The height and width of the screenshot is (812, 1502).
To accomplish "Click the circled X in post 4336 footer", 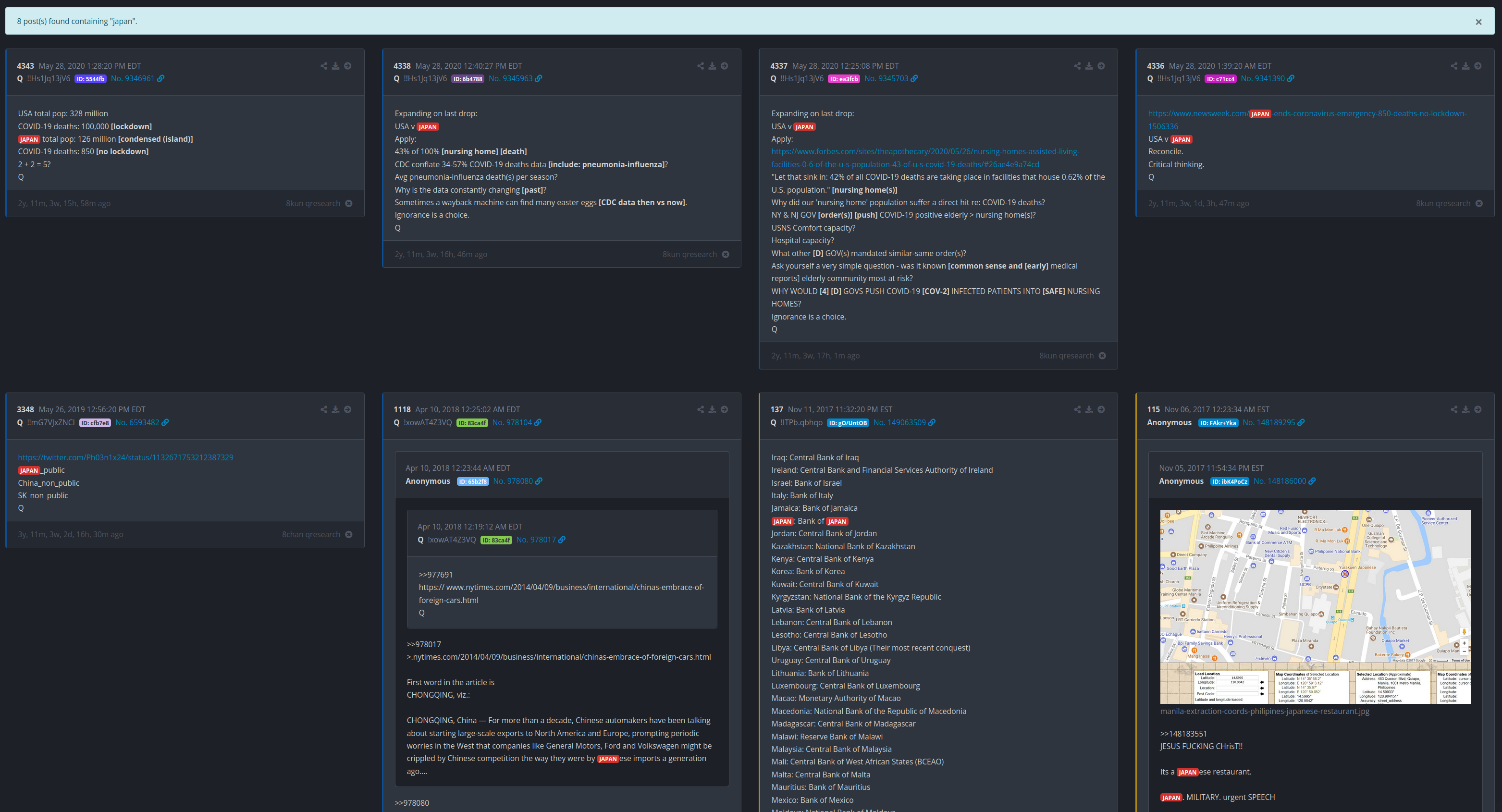I will click(1478, 203).
